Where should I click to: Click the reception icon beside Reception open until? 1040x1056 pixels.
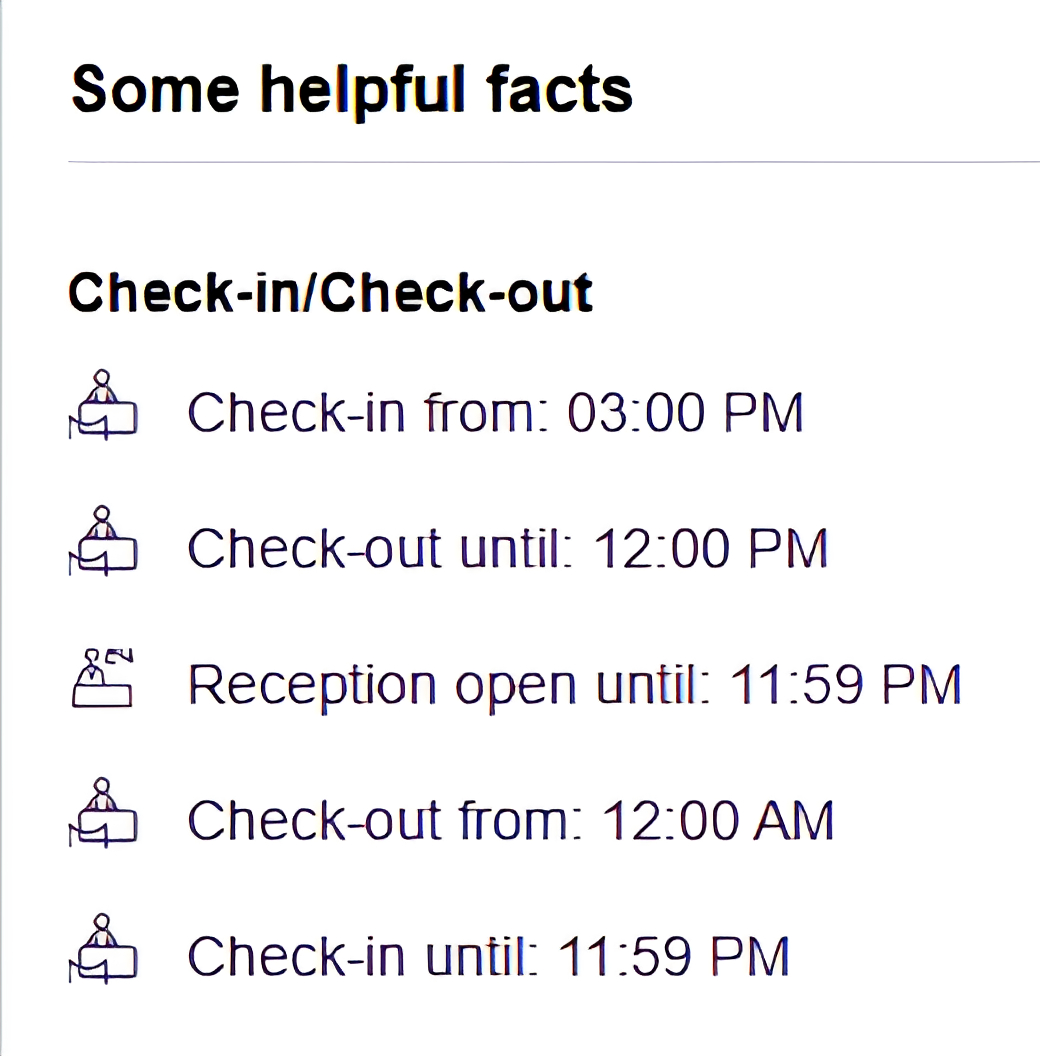click(103, 678)
